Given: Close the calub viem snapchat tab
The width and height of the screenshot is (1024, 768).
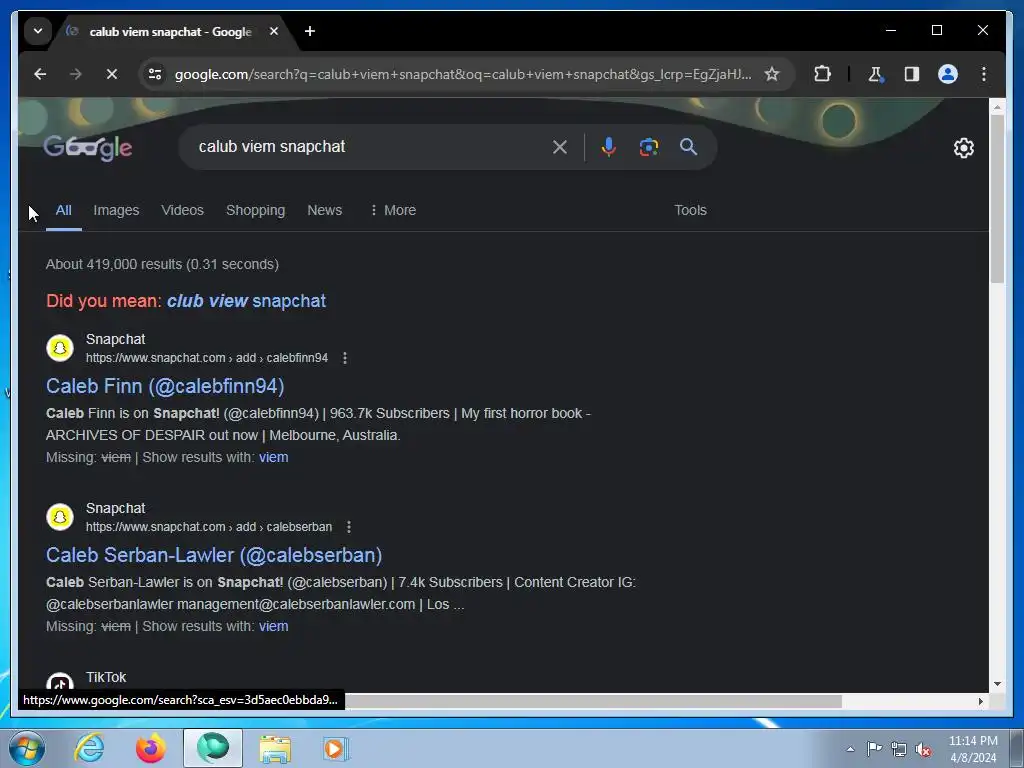Looking at the screenshot, I should click(x=274, y=31).
